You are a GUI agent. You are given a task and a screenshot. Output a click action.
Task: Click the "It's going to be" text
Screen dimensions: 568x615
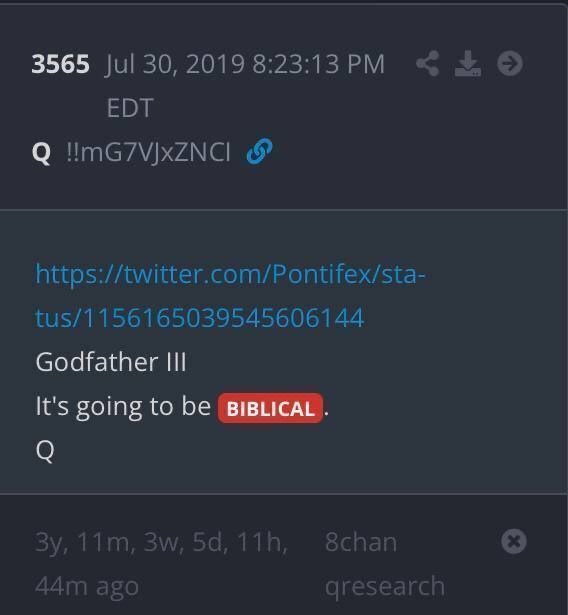click(123, 406)
